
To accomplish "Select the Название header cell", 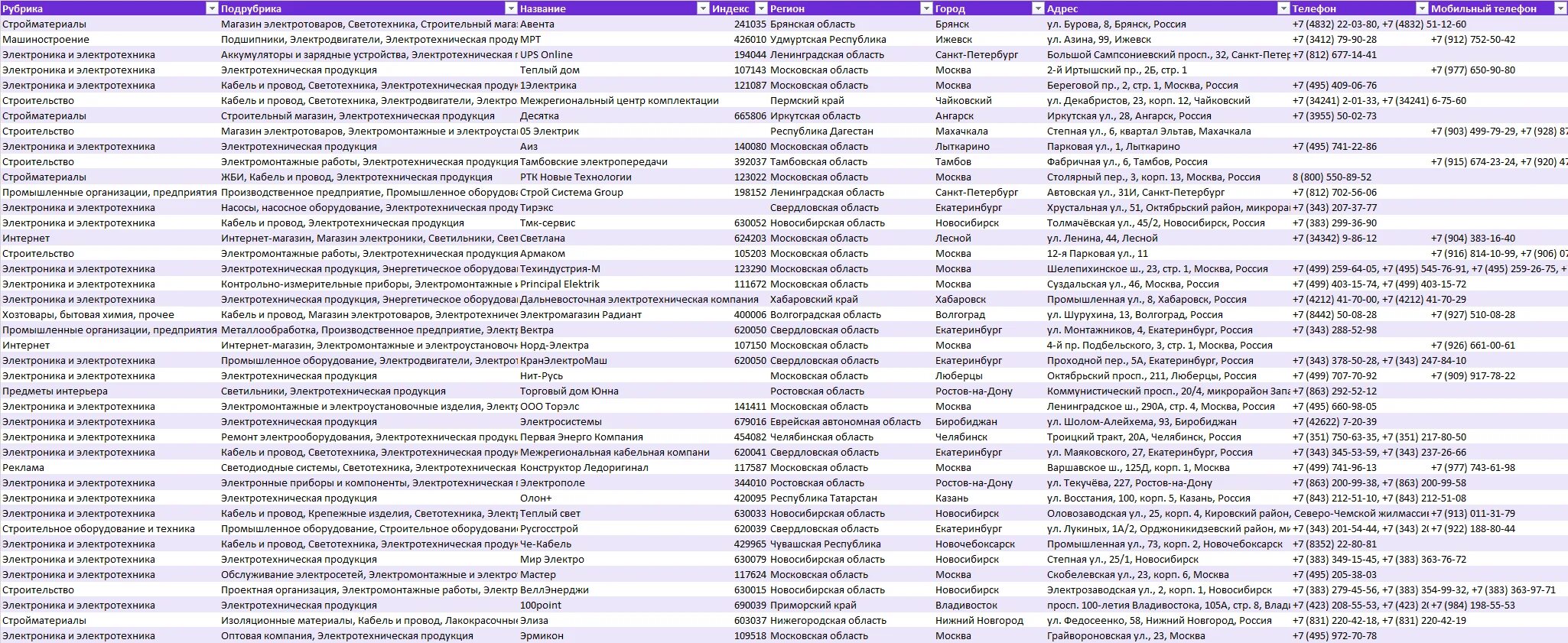I will [x=613, y=8].
